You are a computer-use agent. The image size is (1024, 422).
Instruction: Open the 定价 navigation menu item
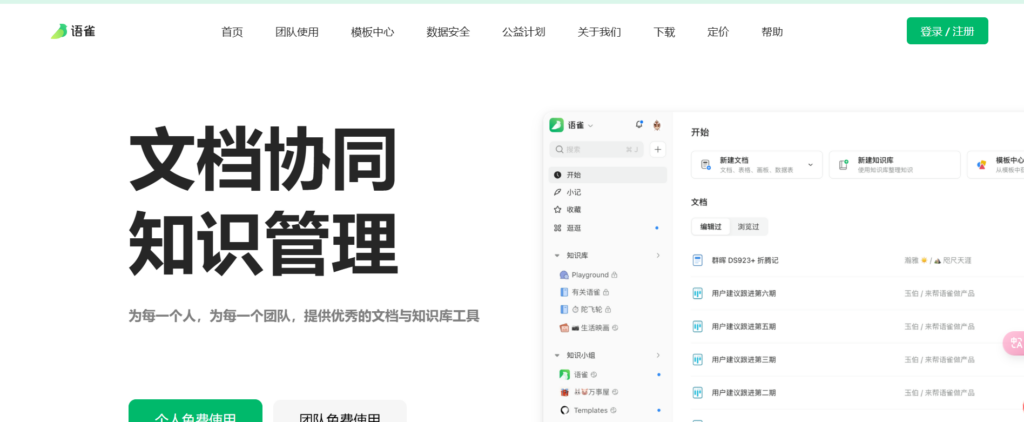click(718, 32)
